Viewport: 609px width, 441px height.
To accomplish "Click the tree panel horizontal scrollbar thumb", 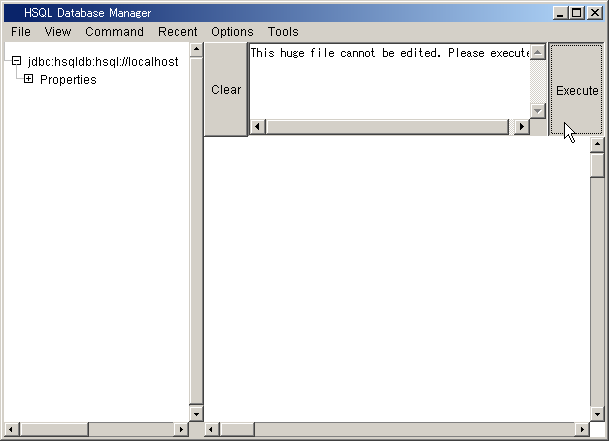I will tap(53, 429).
